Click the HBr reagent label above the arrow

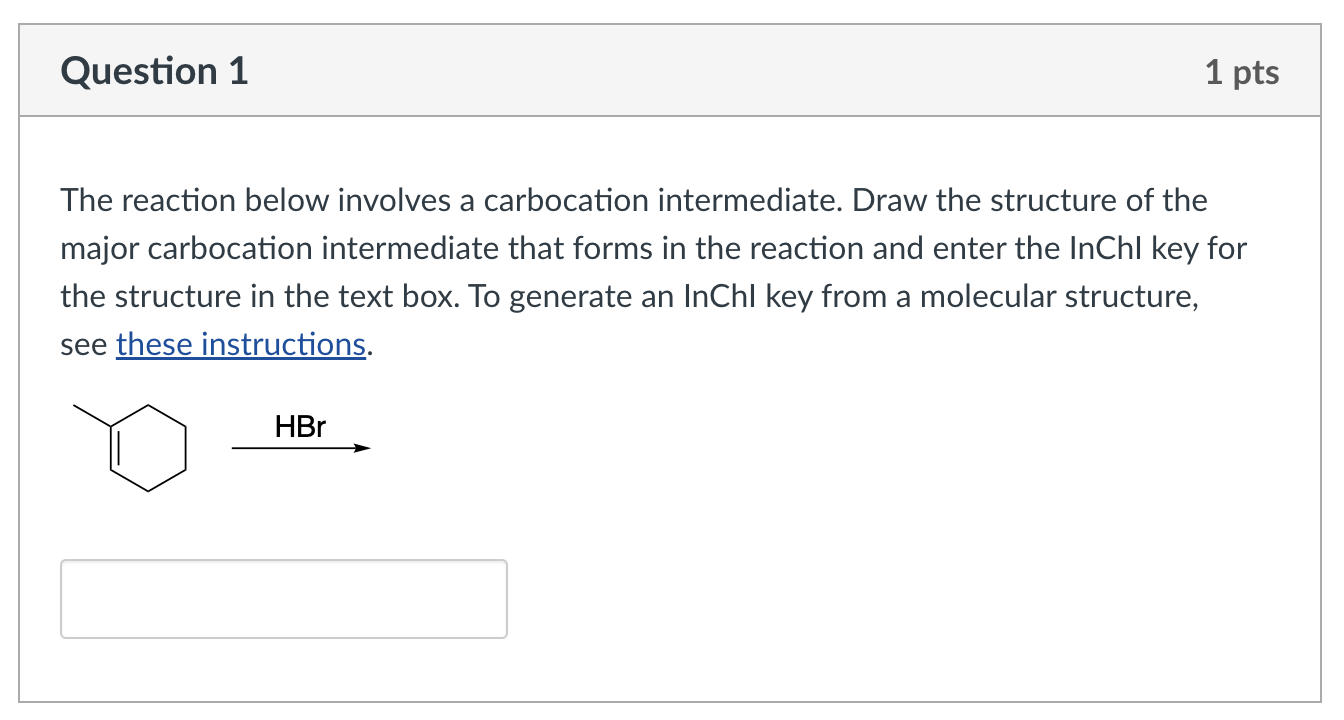point(300,427)
